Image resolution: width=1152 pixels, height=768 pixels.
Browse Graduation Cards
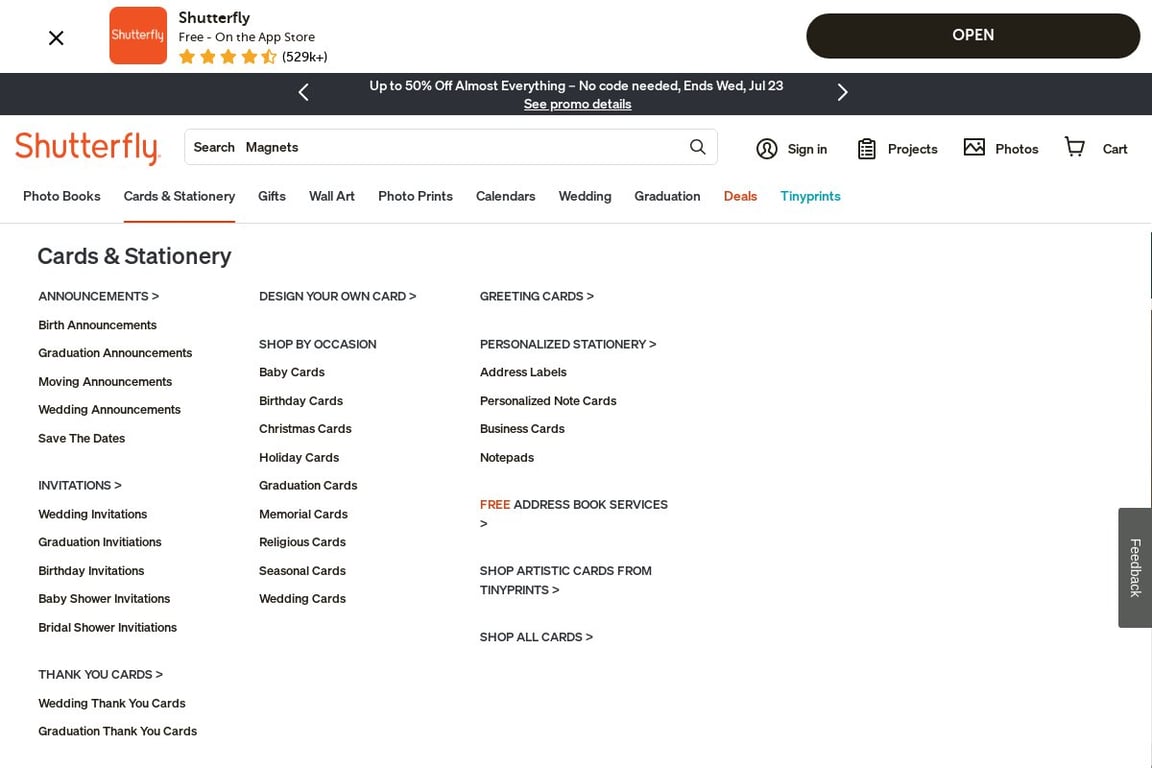click(308, 485)
